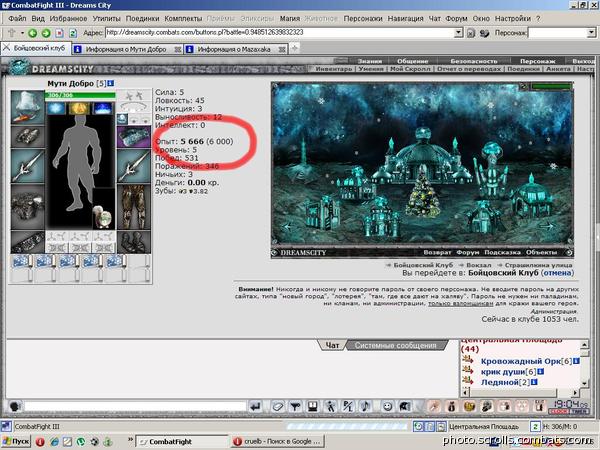Click the green forward navigation arrow
This screenshot has height=450, width=600.
pos(46,33)
